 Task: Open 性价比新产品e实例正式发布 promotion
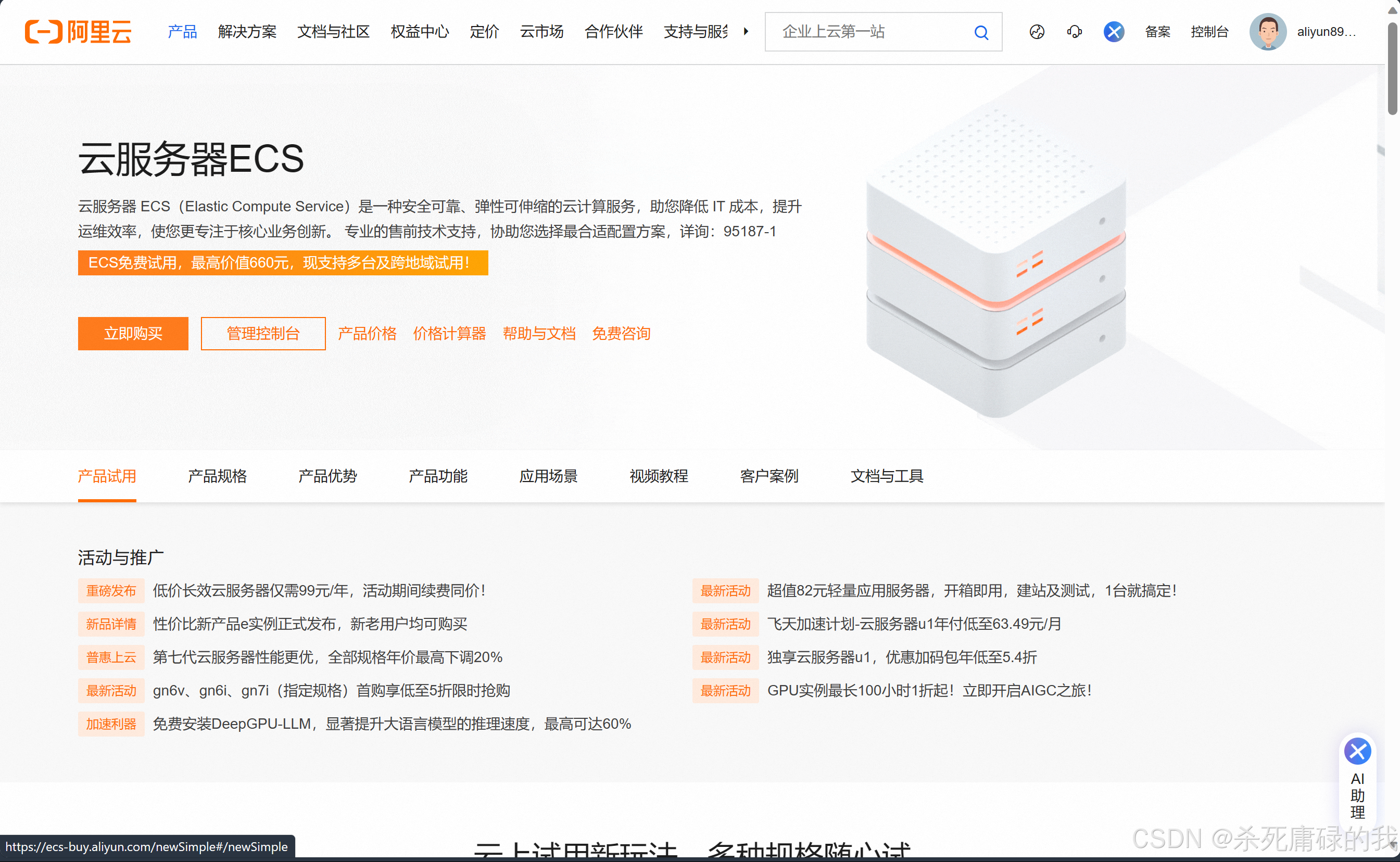pos(310,624)
